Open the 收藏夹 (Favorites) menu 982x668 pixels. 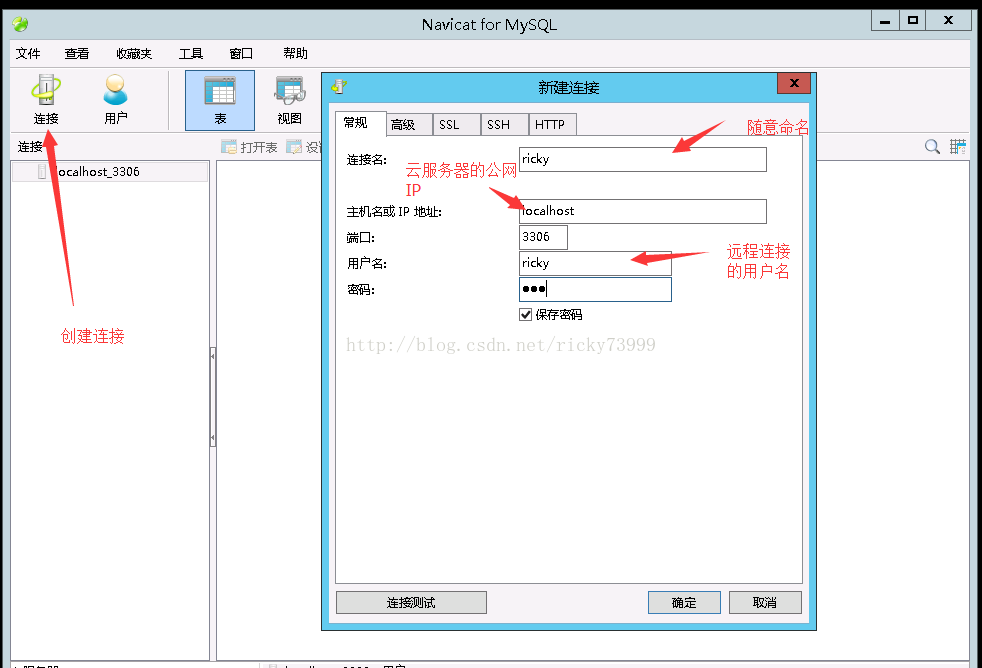[x=134, y=54]
